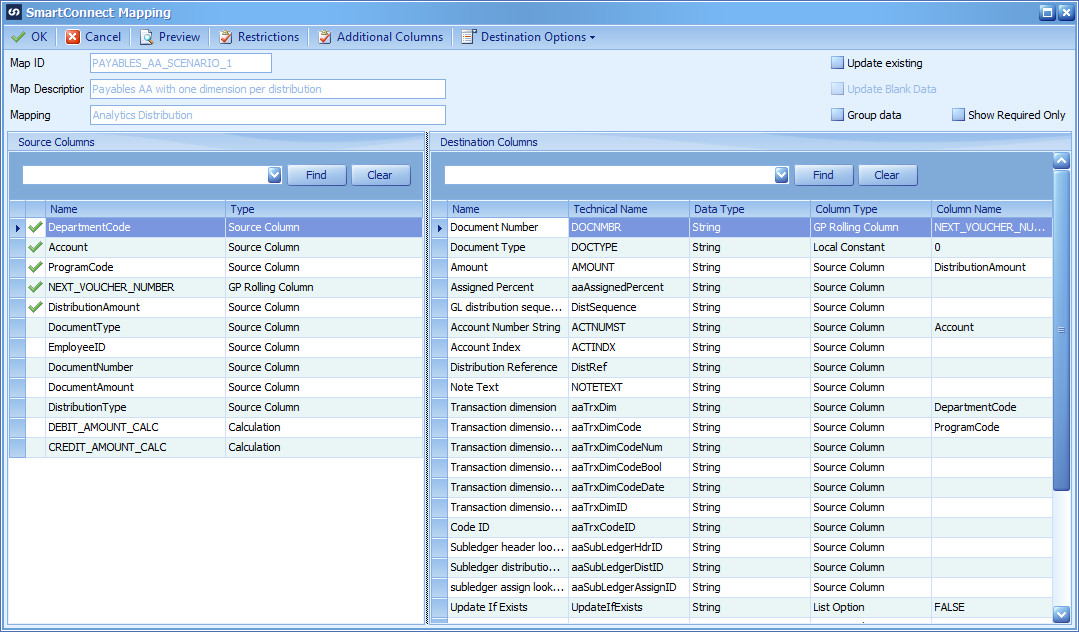Click scroll down arrow of destination list
Image resolution: width=1079 pixels, height=632 pixels.
click(1061, 613)
